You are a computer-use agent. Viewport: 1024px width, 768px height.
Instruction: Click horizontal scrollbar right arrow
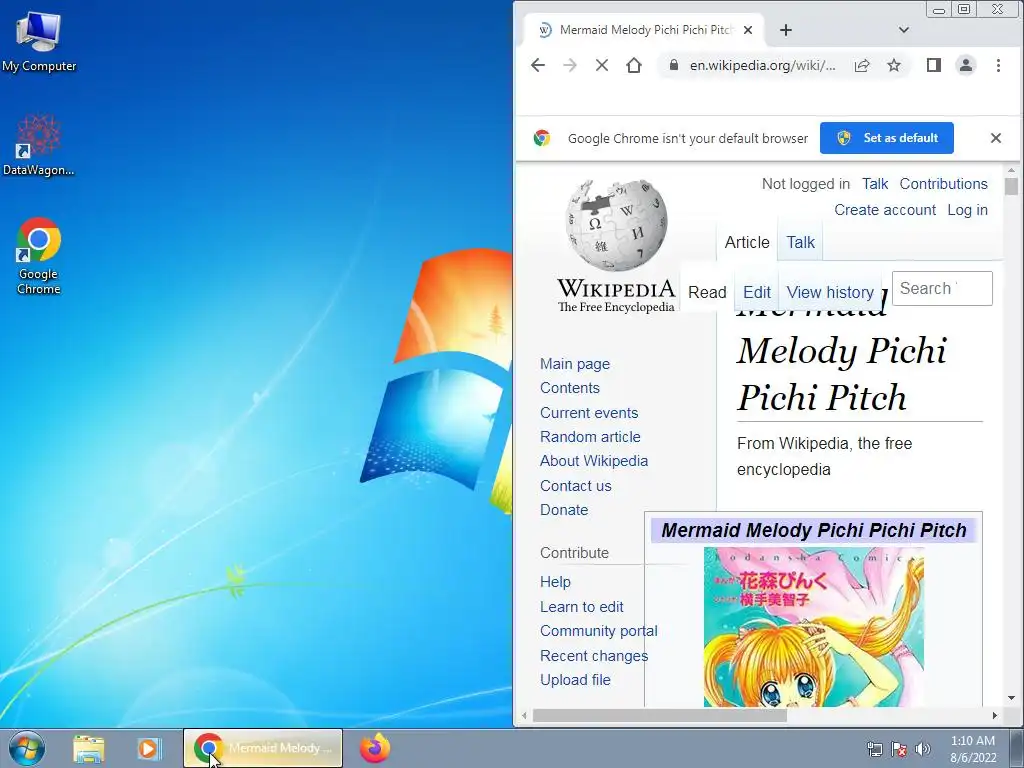point(994,716)
